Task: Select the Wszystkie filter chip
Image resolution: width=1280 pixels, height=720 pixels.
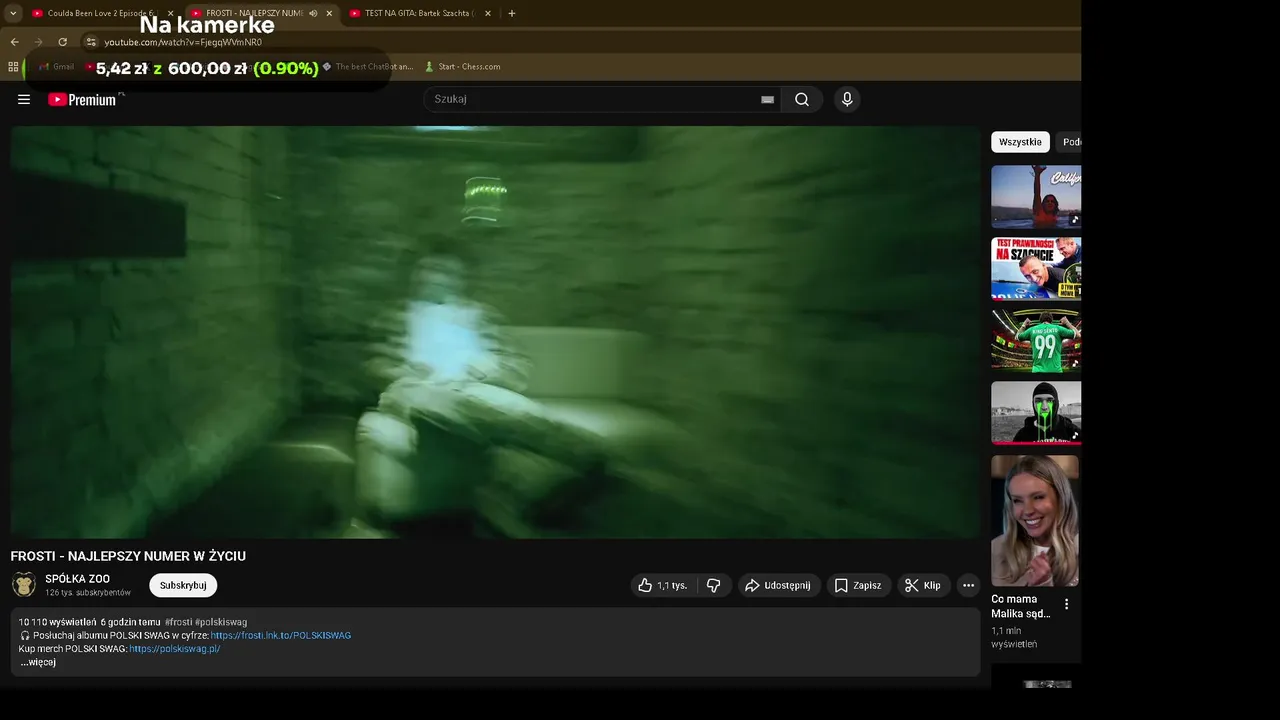Action: pyautogui.click(x=1020, y=142)
